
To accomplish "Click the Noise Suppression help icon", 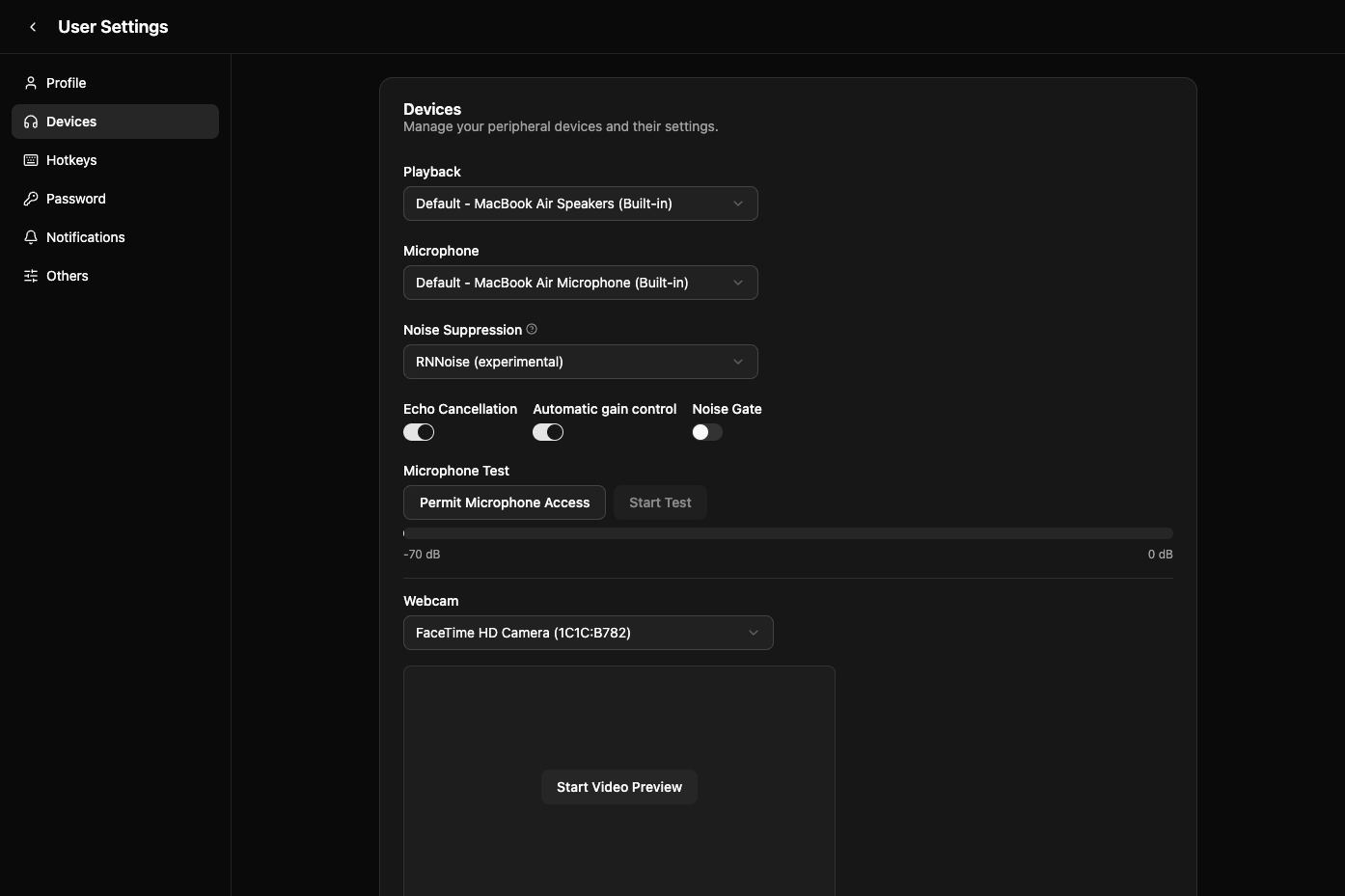I will (532, 330).
